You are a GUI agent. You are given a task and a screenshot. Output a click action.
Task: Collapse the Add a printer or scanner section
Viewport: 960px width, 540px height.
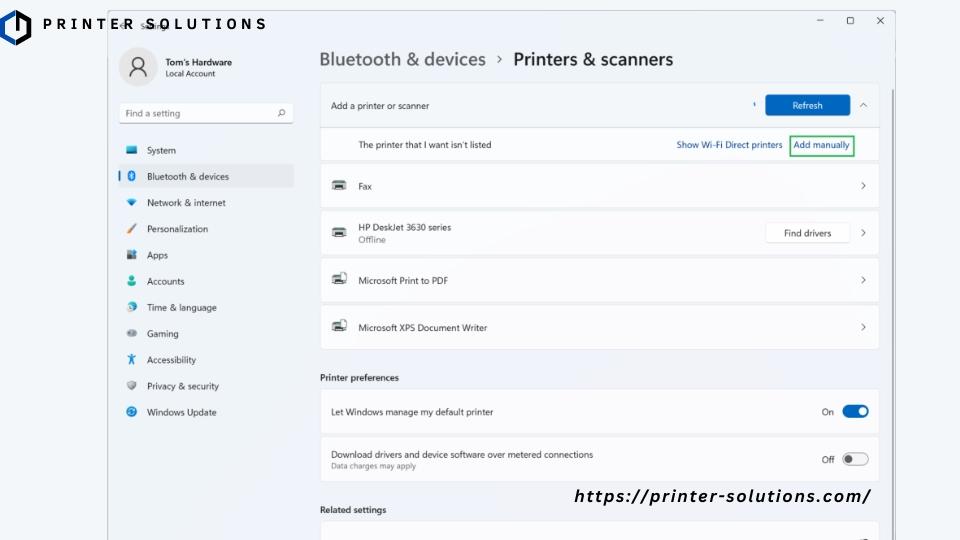pos(863,105)
